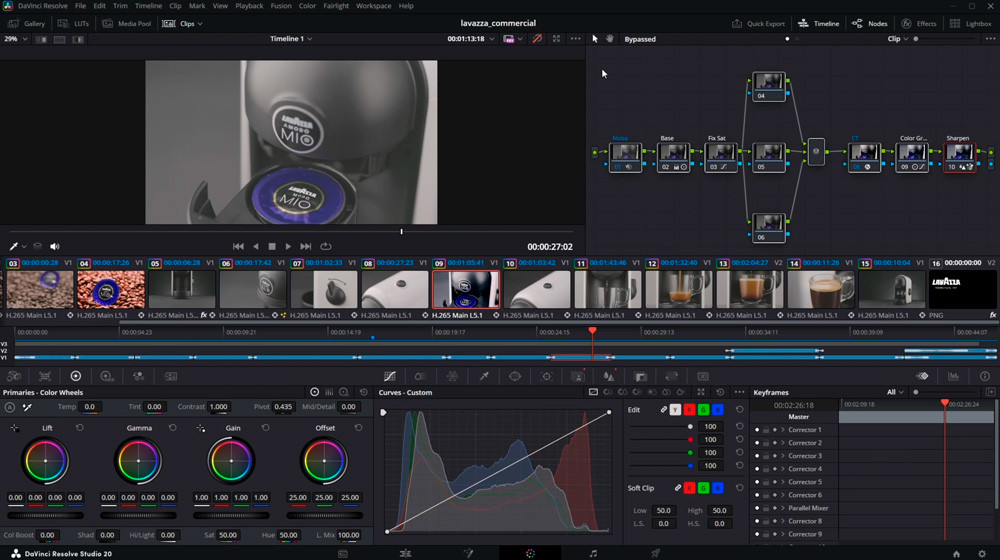
Task: Click the stop playback button
Action: (272, 246)
